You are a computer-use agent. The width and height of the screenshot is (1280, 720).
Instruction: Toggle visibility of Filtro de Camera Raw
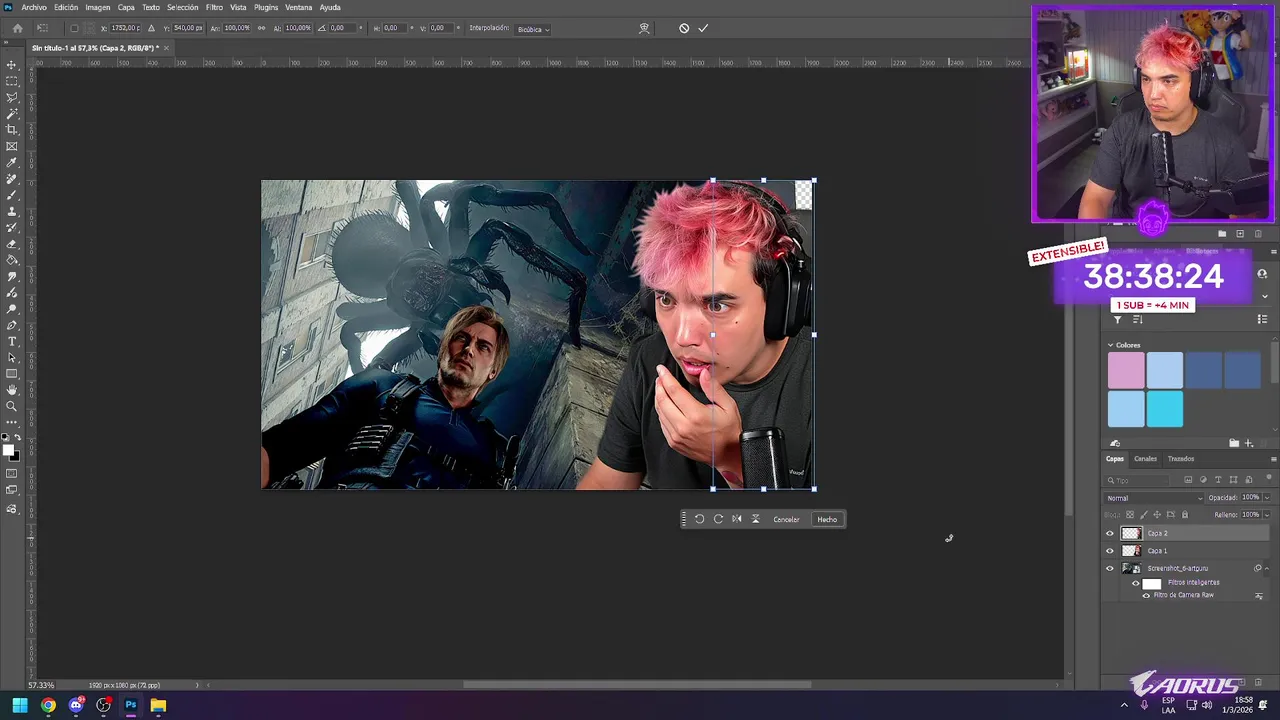(1146, 595)
